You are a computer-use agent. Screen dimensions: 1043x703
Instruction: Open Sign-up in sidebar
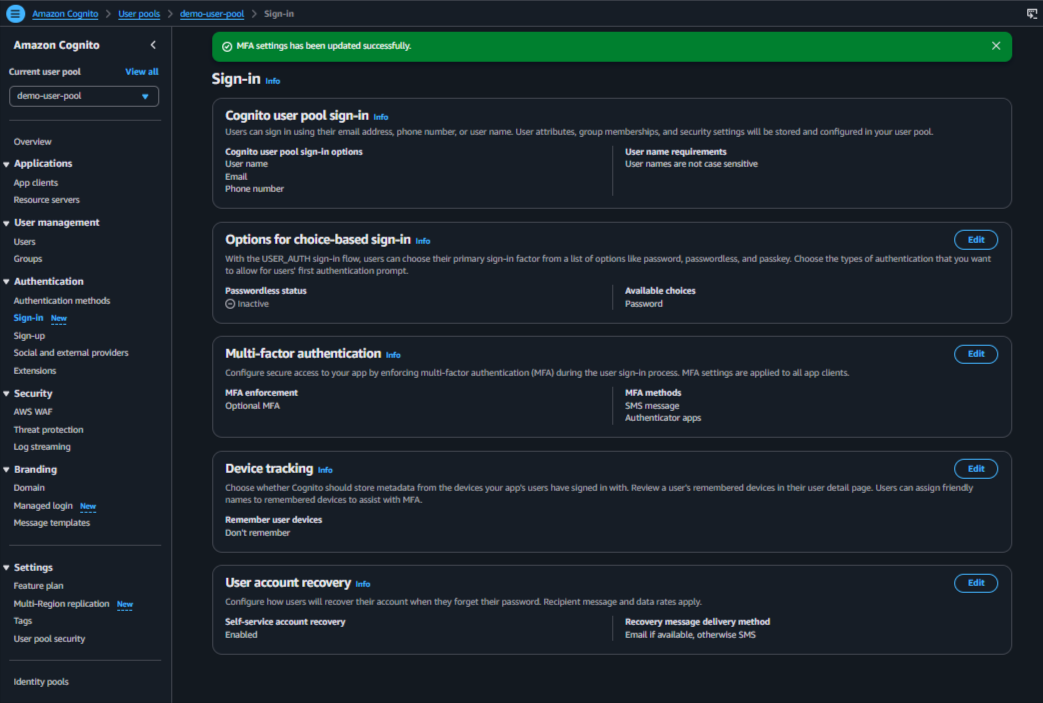click(29, 336)
